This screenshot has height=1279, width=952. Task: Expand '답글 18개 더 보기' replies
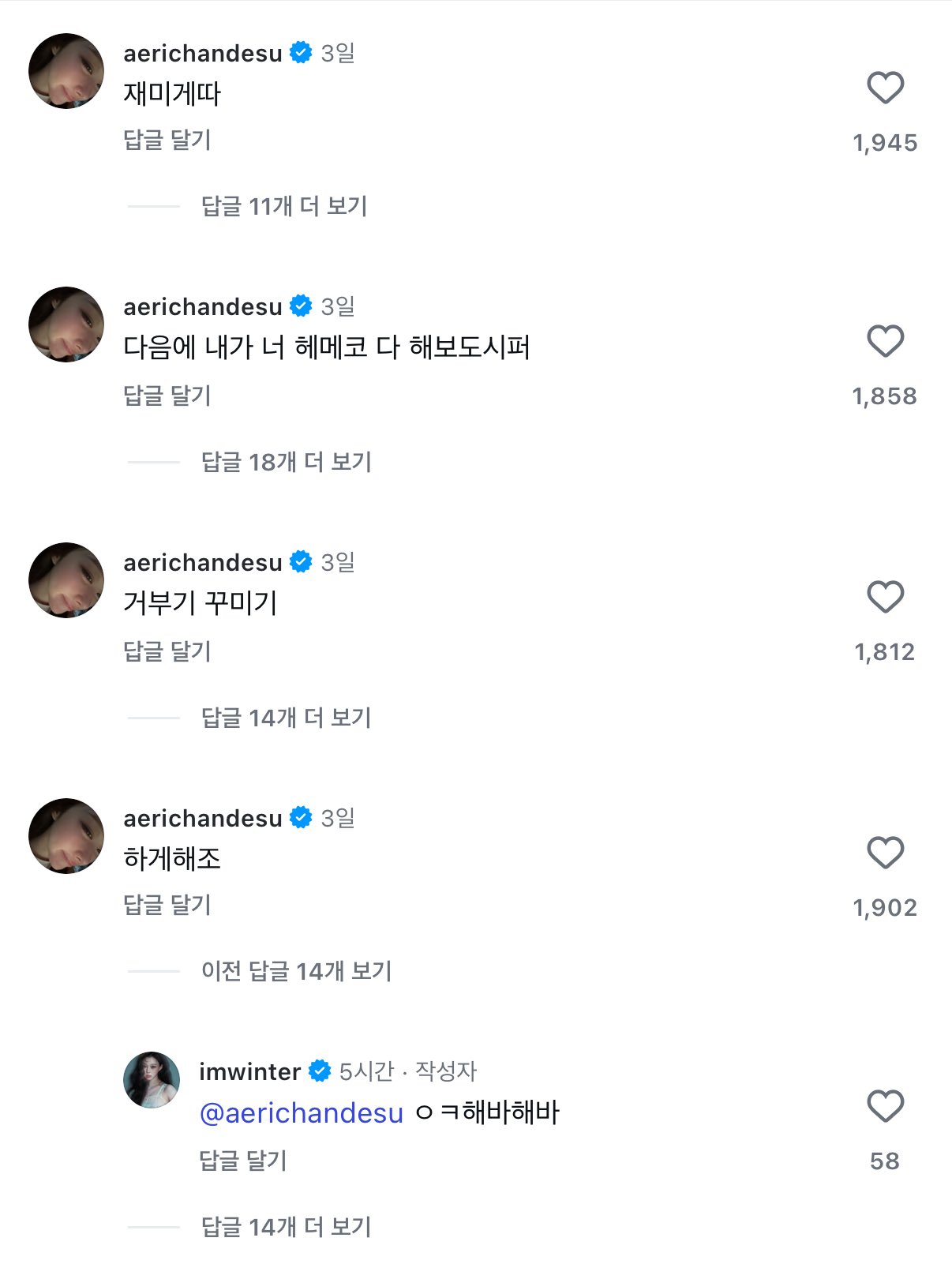(286, 462)
